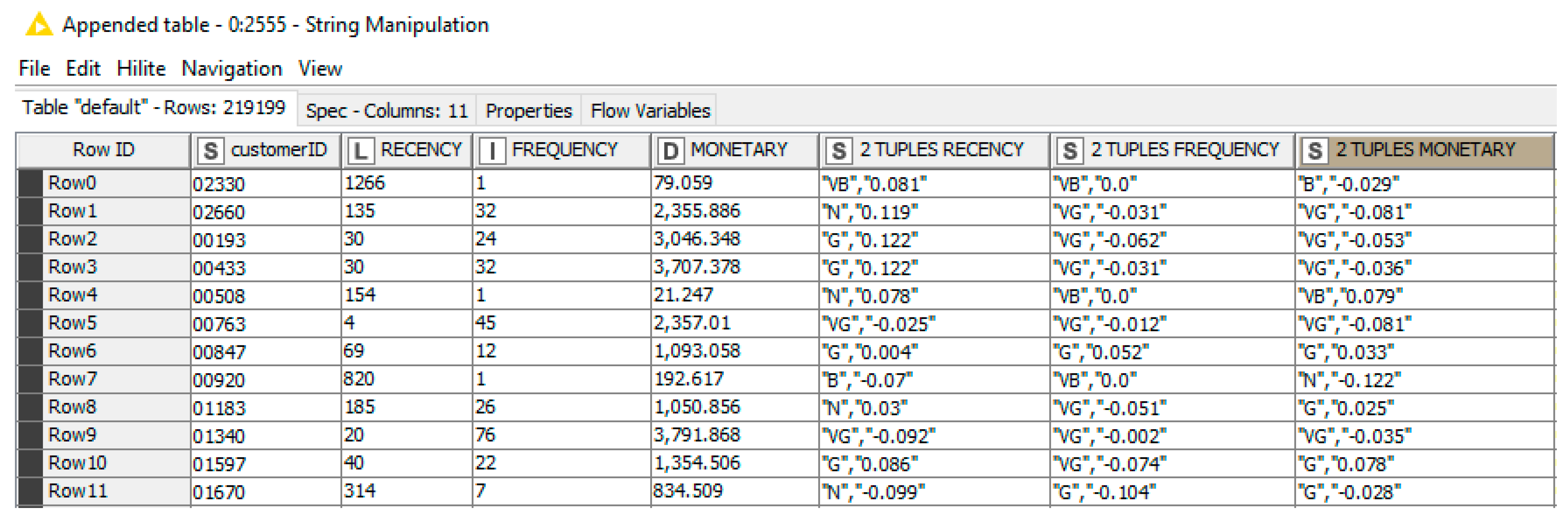
Task: Switch to the Flow Variables tab
Action: tap(649, 111)
